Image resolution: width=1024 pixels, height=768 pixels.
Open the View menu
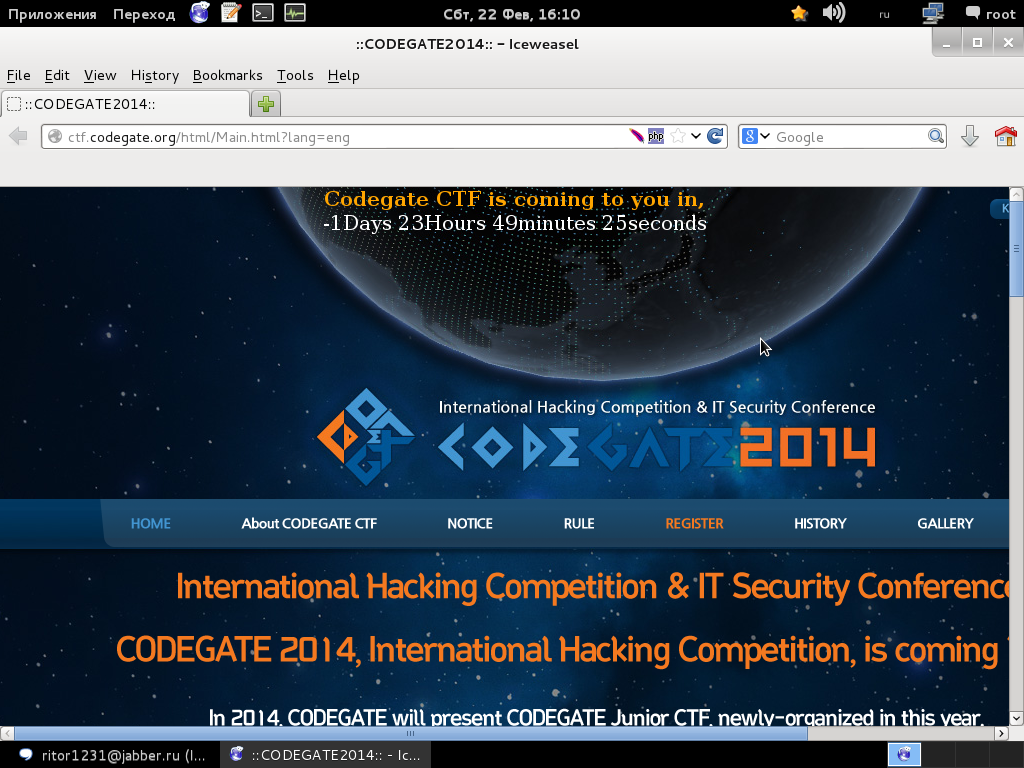pos(100,75)
